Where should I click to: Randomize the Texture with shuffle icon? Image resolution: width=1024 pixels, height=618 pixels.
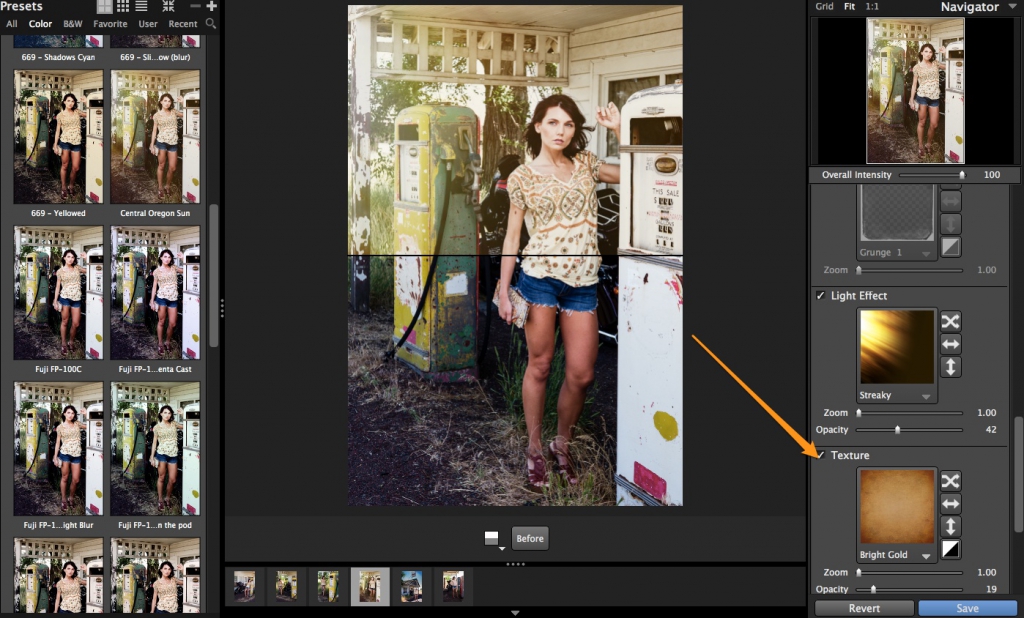point(950,481)
